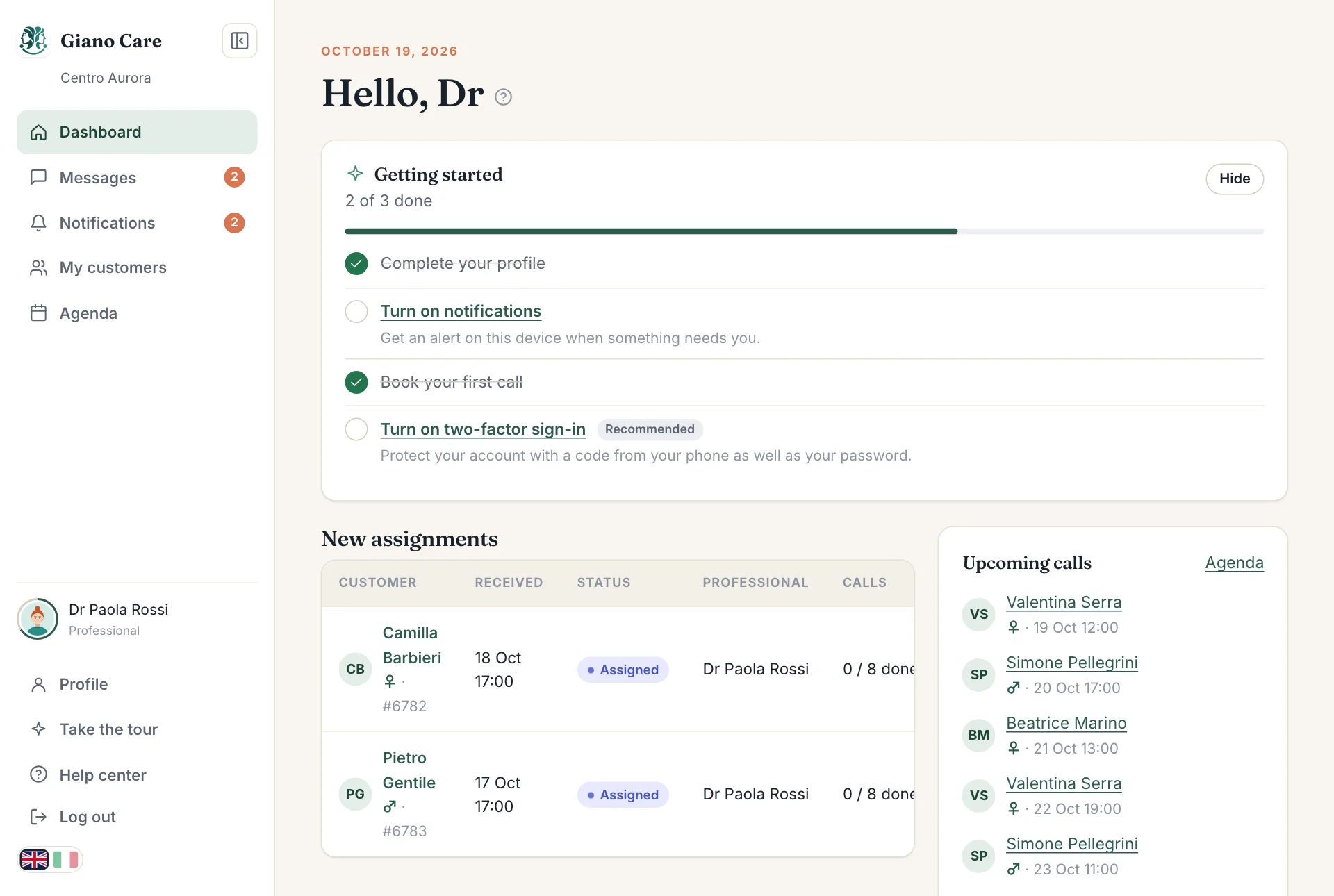Open the Turn on two-factor sign-in link

tap(483, 429)
